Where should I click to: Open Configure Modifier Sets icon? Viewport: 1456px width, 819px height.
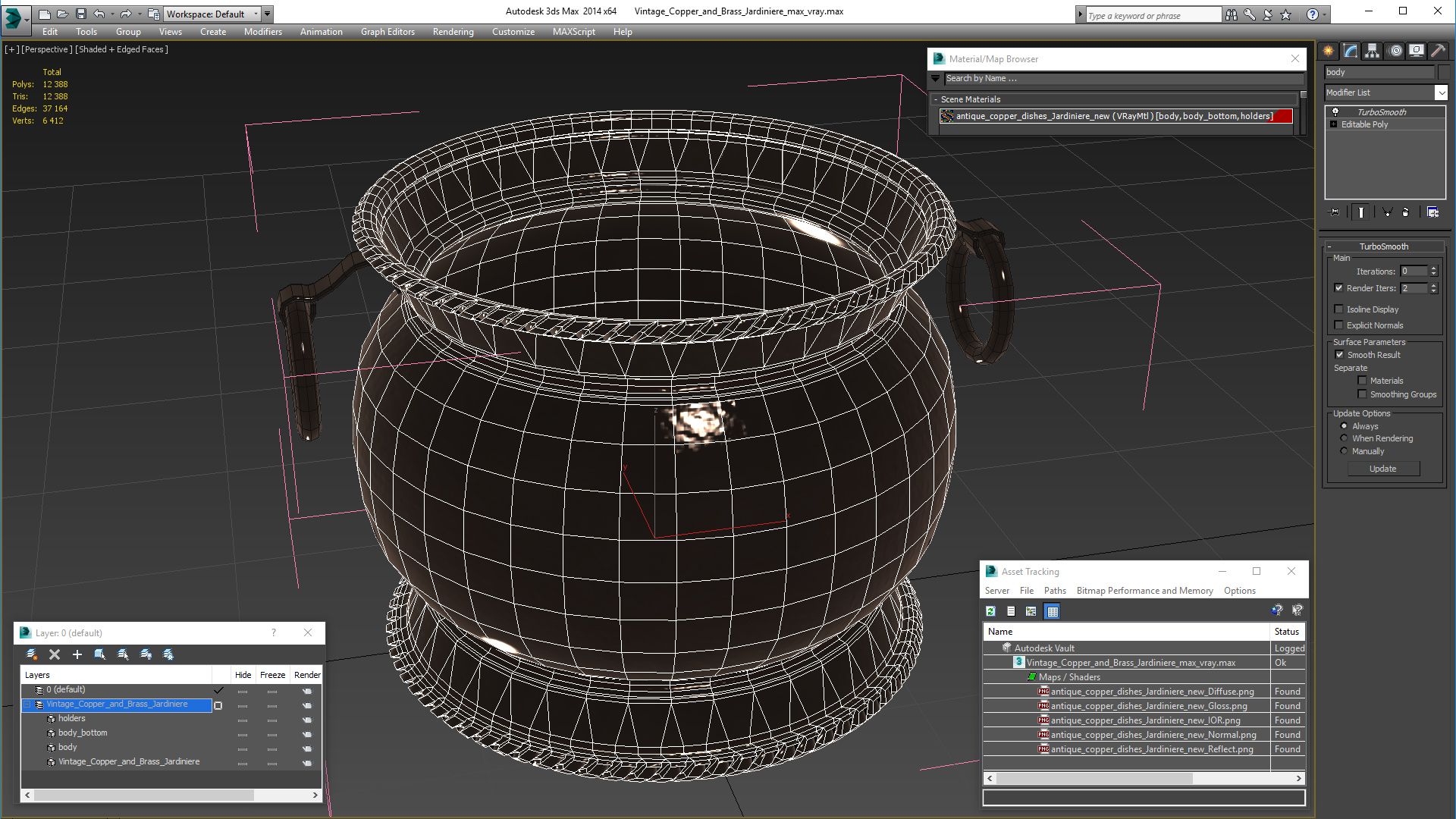click(x=1432, y=212)
